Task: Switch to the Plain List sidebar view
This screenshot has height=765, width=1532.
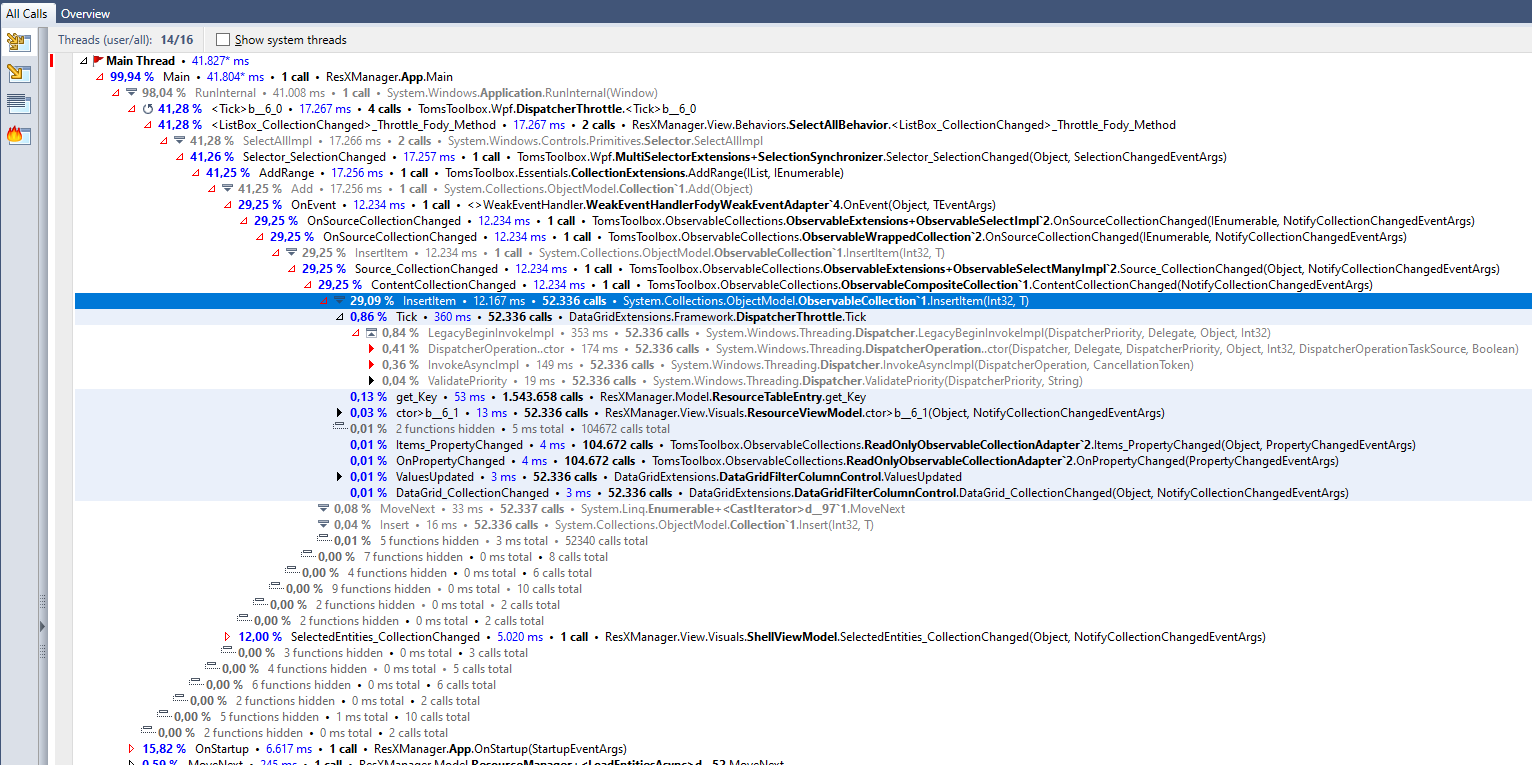Action: point(18,103)
